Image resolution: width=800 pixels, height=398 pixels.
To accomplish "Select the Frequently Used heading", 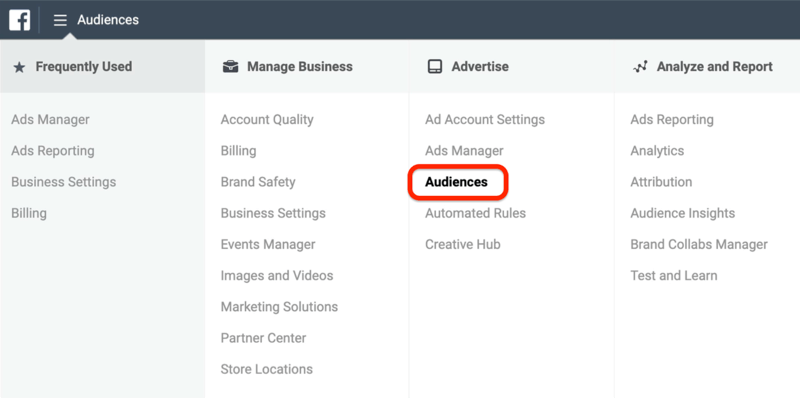I will (x=84, y=67).
